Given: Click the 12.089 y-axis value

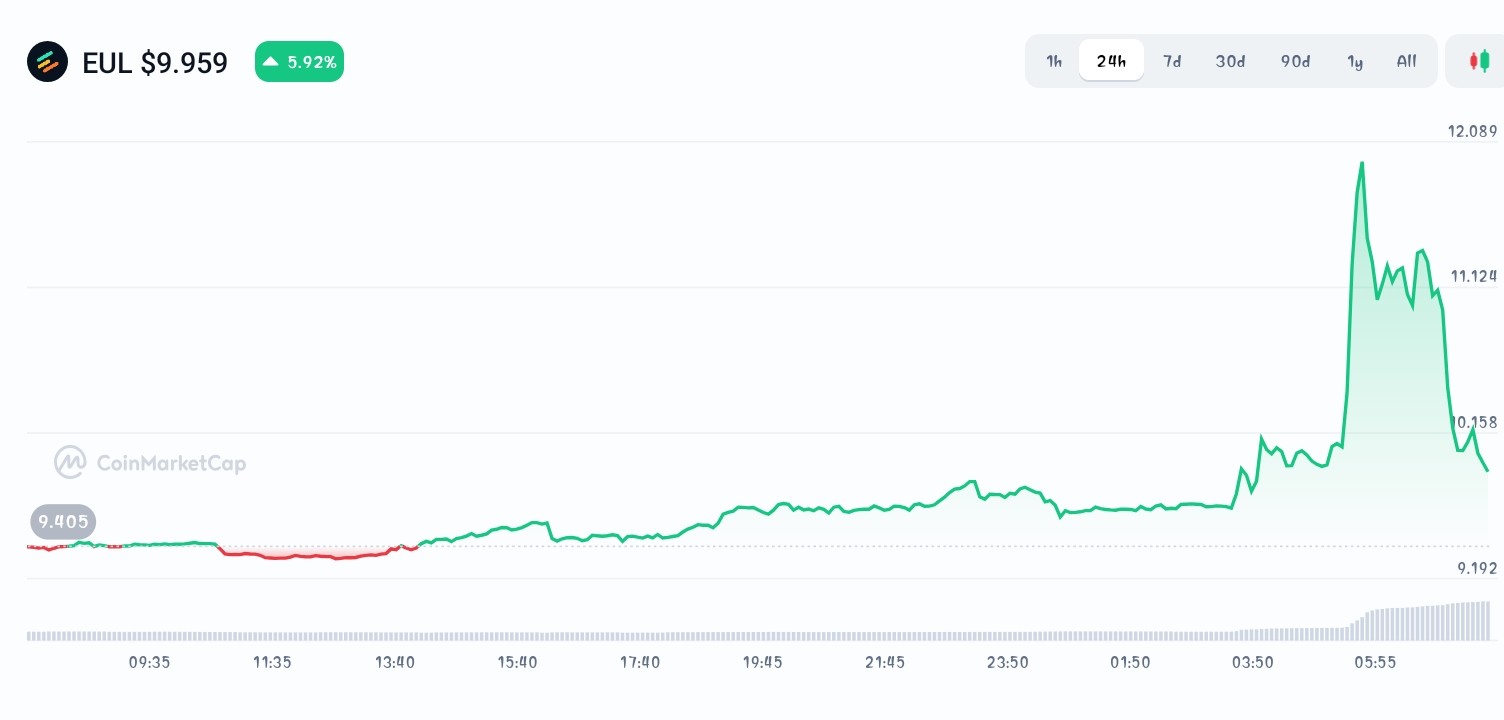Looking at the screenshot, I should pos(1472,131).
